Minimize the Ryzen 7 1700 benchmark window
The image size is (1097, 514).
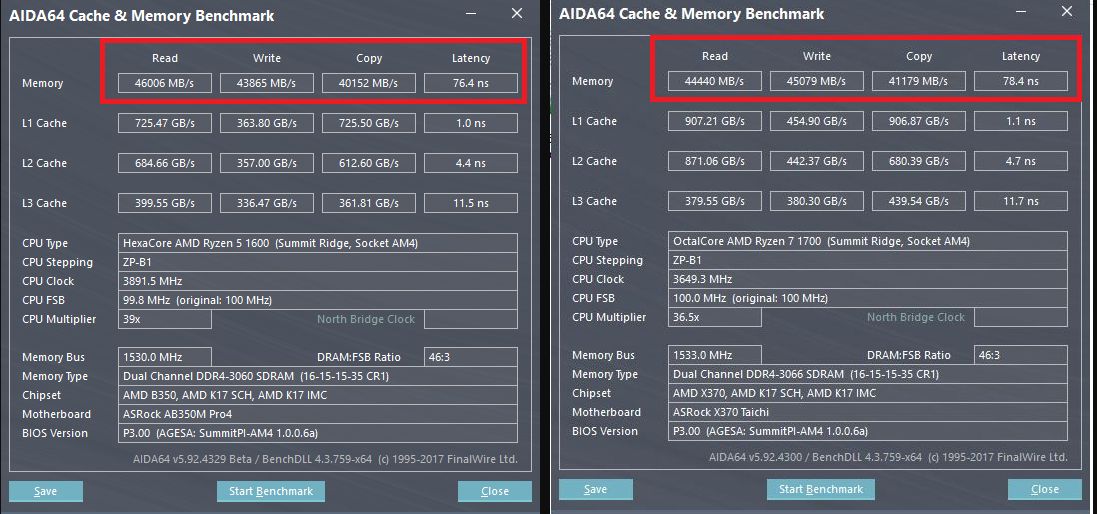[1020, 13]
